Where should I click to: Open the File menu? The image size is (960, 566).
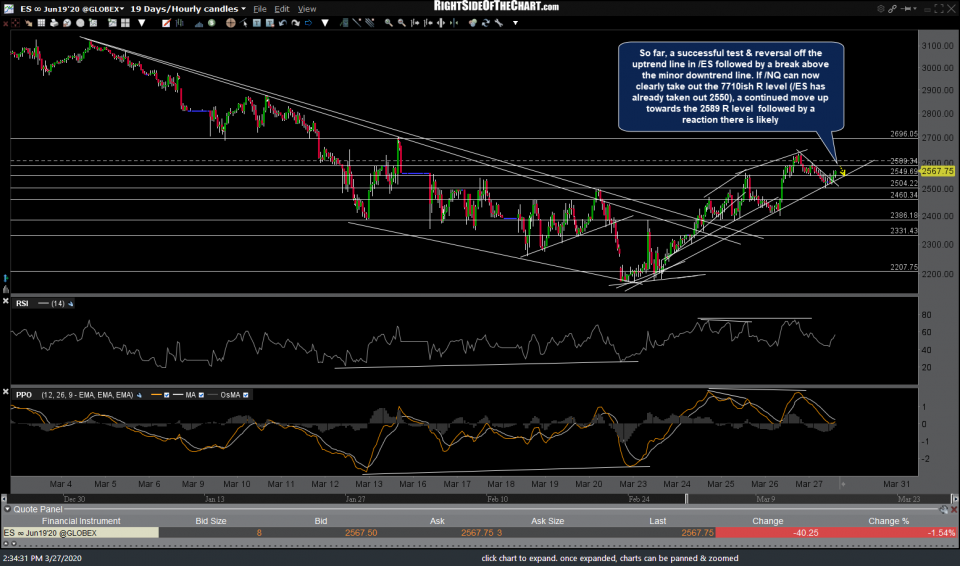[x=260, y=9]
